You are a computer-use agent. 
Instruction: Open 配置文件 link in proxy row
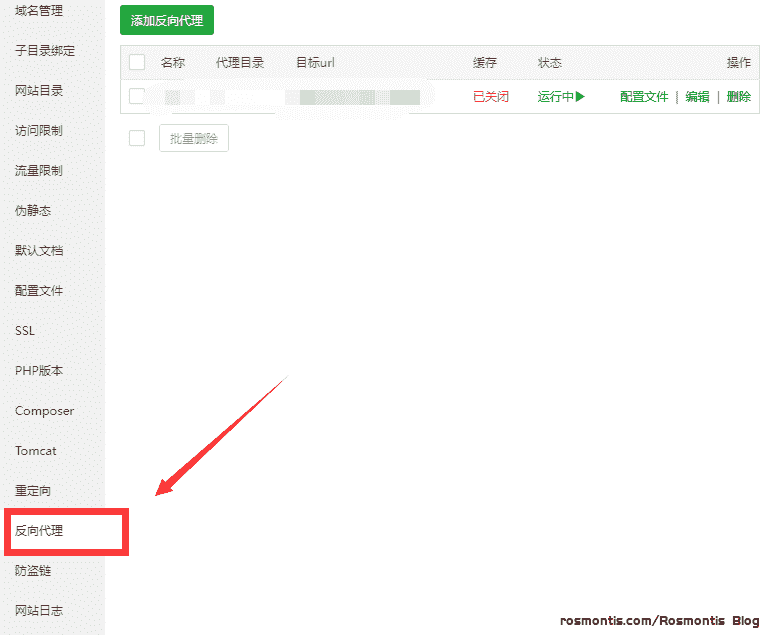tap(644, 97)
